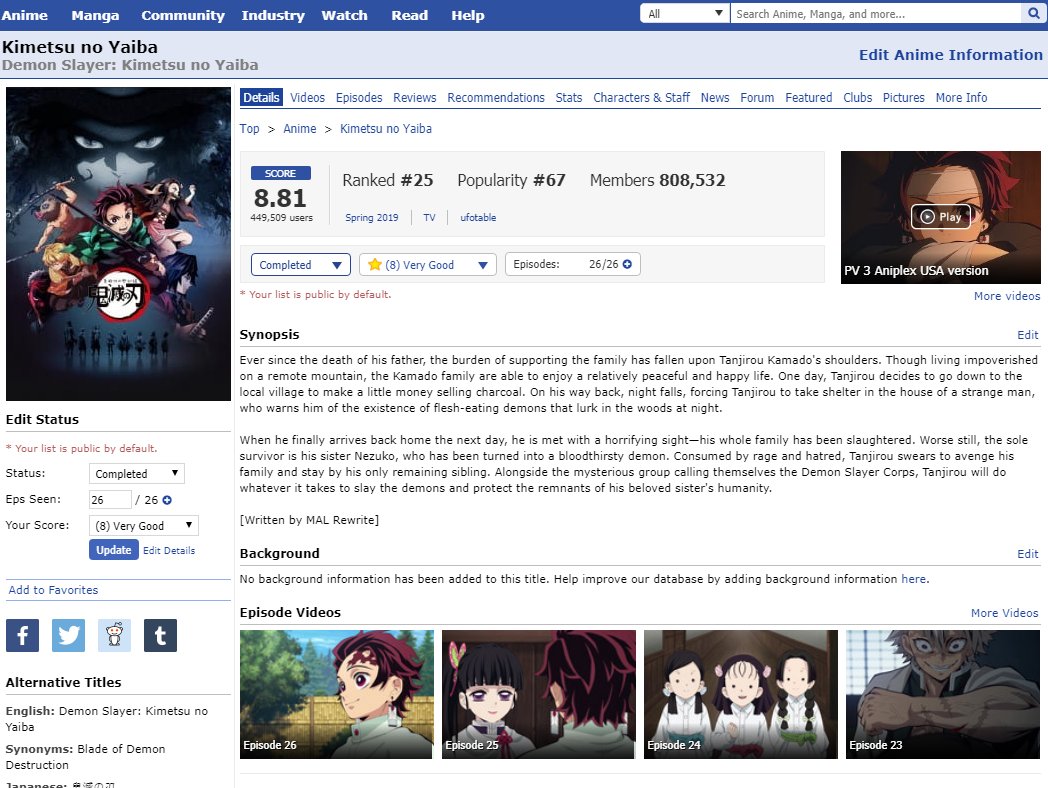Open the Help top menu
1048x788 pixels.
467,15
